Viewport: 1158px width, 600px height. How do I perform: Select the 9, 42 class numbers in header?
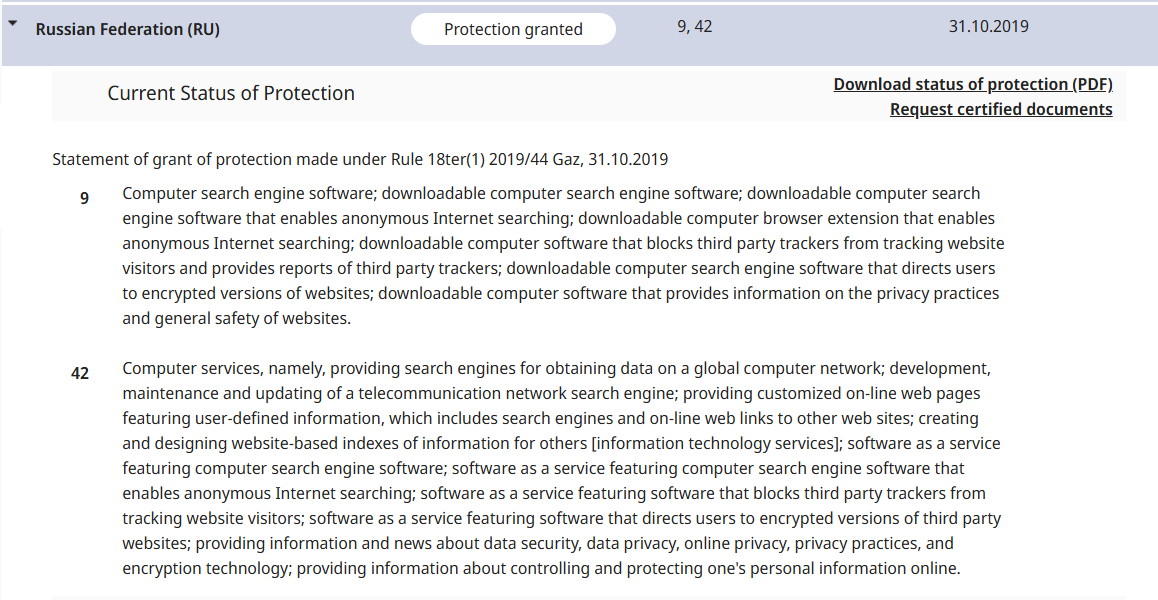(694, 27)
